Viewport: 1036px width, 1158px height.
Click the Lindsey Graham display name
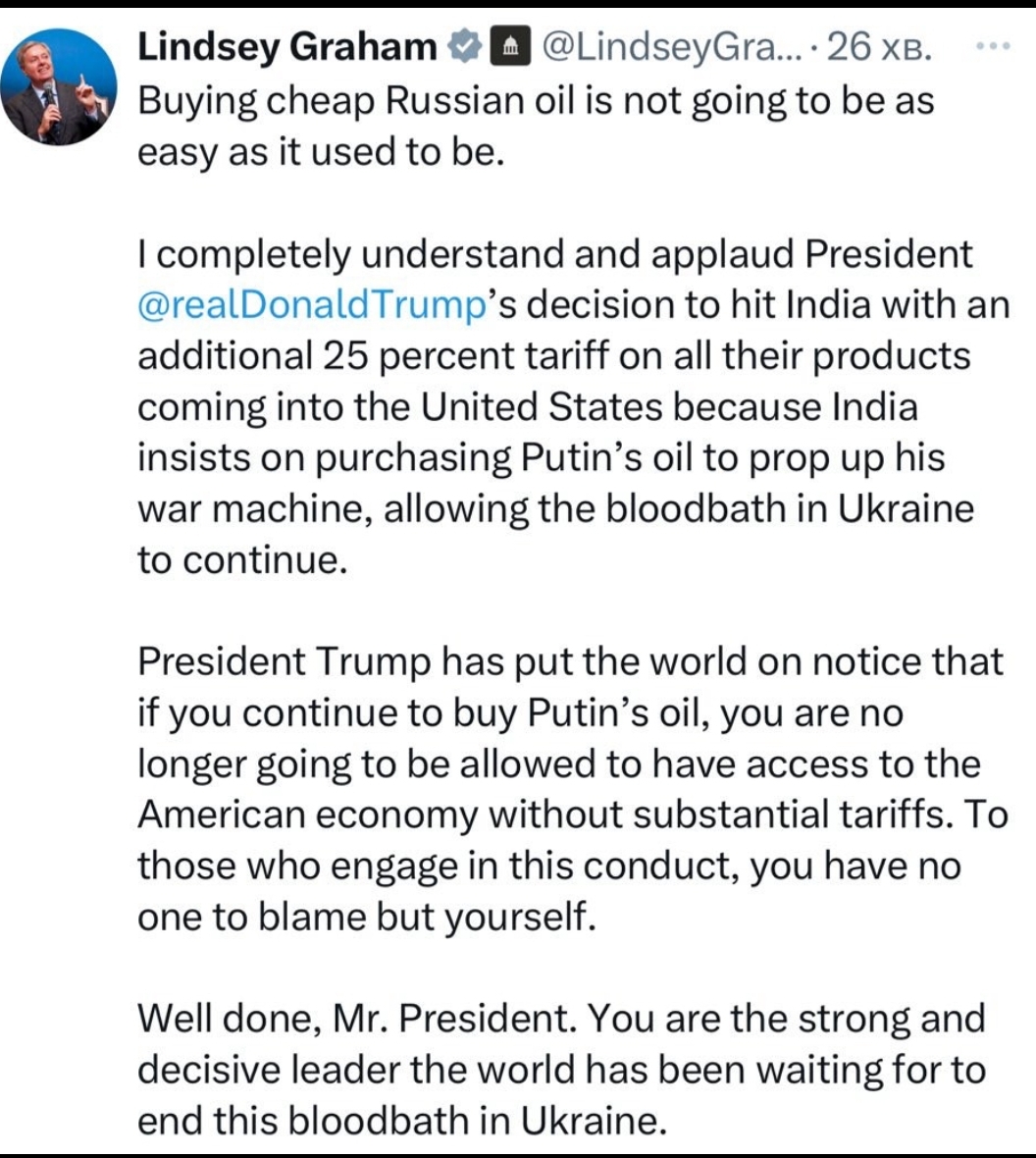(287, 47)
